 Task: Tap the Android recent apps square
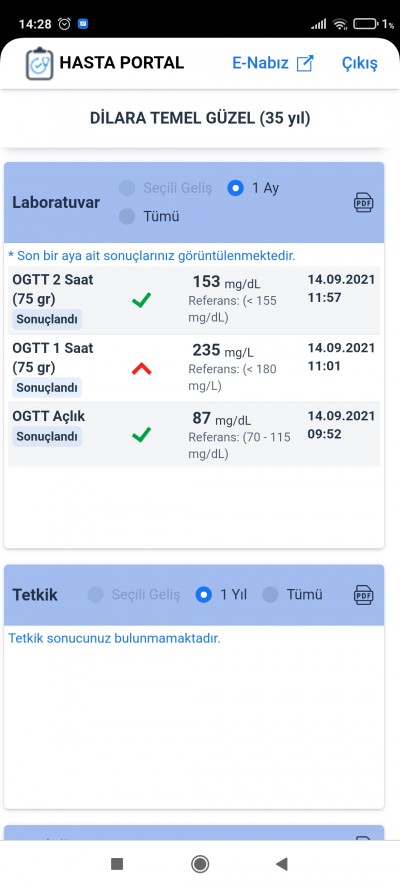(117, 863)
